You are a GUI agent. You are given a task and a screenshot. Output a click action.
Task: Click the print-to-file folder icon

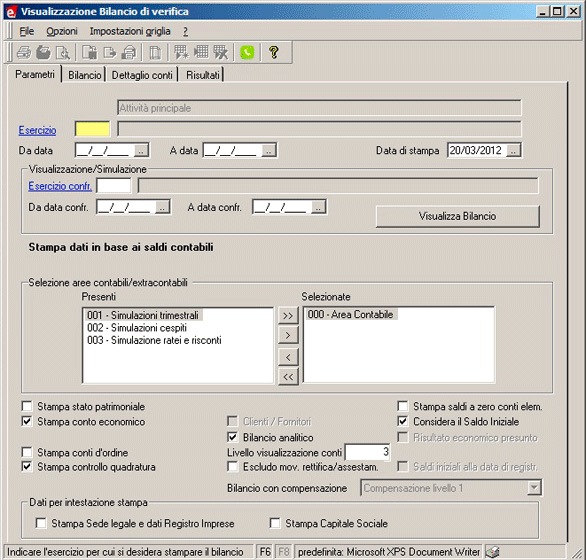(x=43, y=52)
